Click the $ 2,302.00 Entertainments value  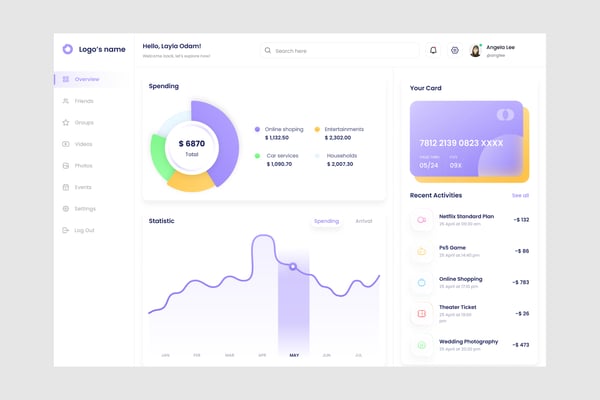[338, 138]
